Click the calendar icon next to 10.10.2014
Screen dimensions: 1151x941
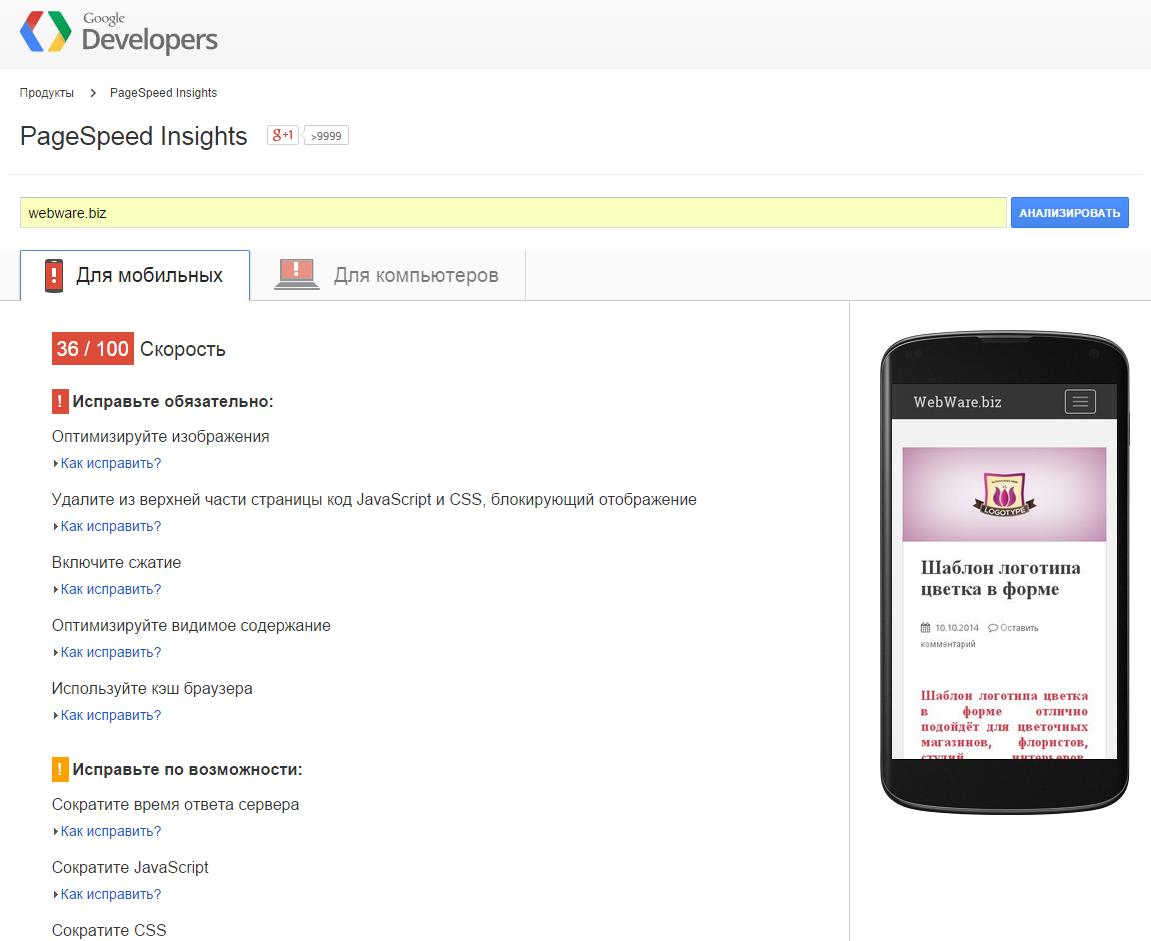point(925,628)
